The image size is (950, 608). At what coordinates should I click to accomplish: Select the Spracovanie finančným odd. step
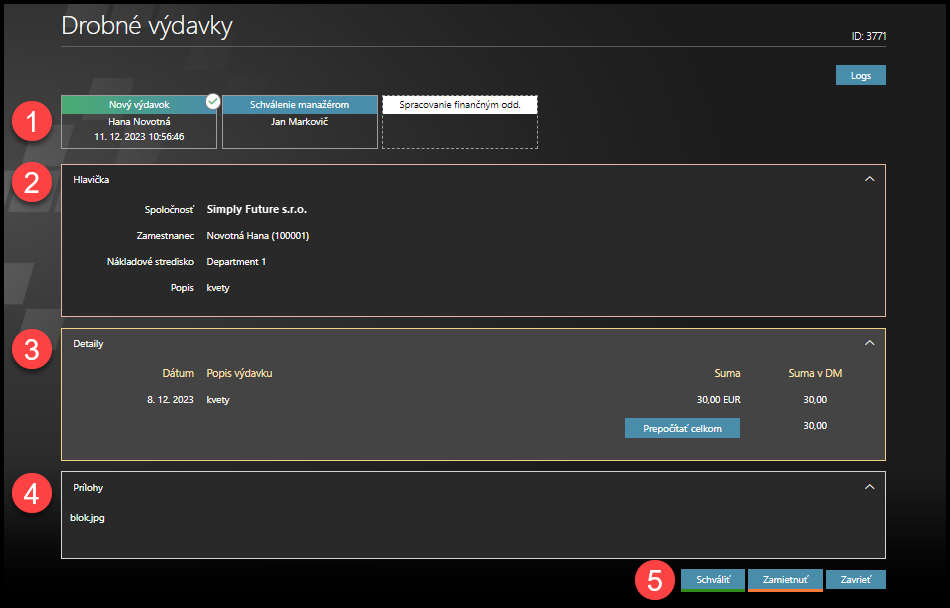tap(460, 105)
